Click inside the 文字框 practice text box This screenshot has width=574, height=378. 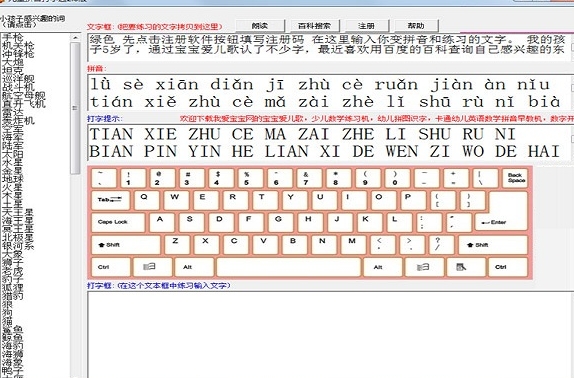[329, 47]
